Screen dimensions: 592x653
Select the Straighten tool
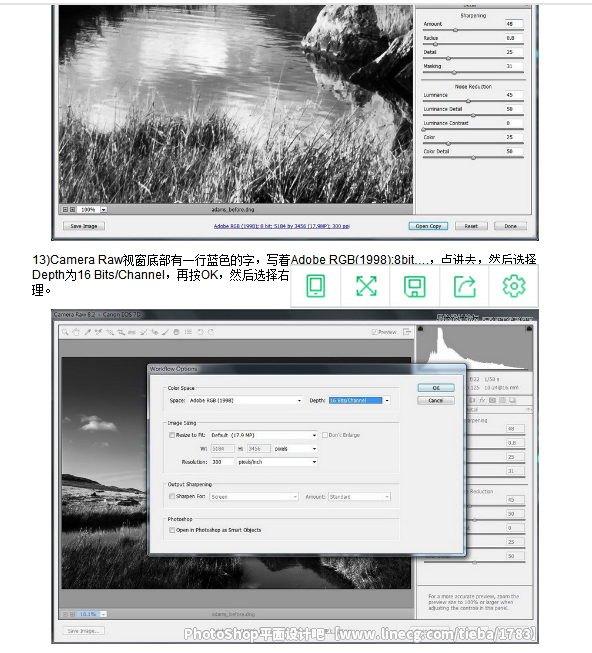[x=132, y=332]
